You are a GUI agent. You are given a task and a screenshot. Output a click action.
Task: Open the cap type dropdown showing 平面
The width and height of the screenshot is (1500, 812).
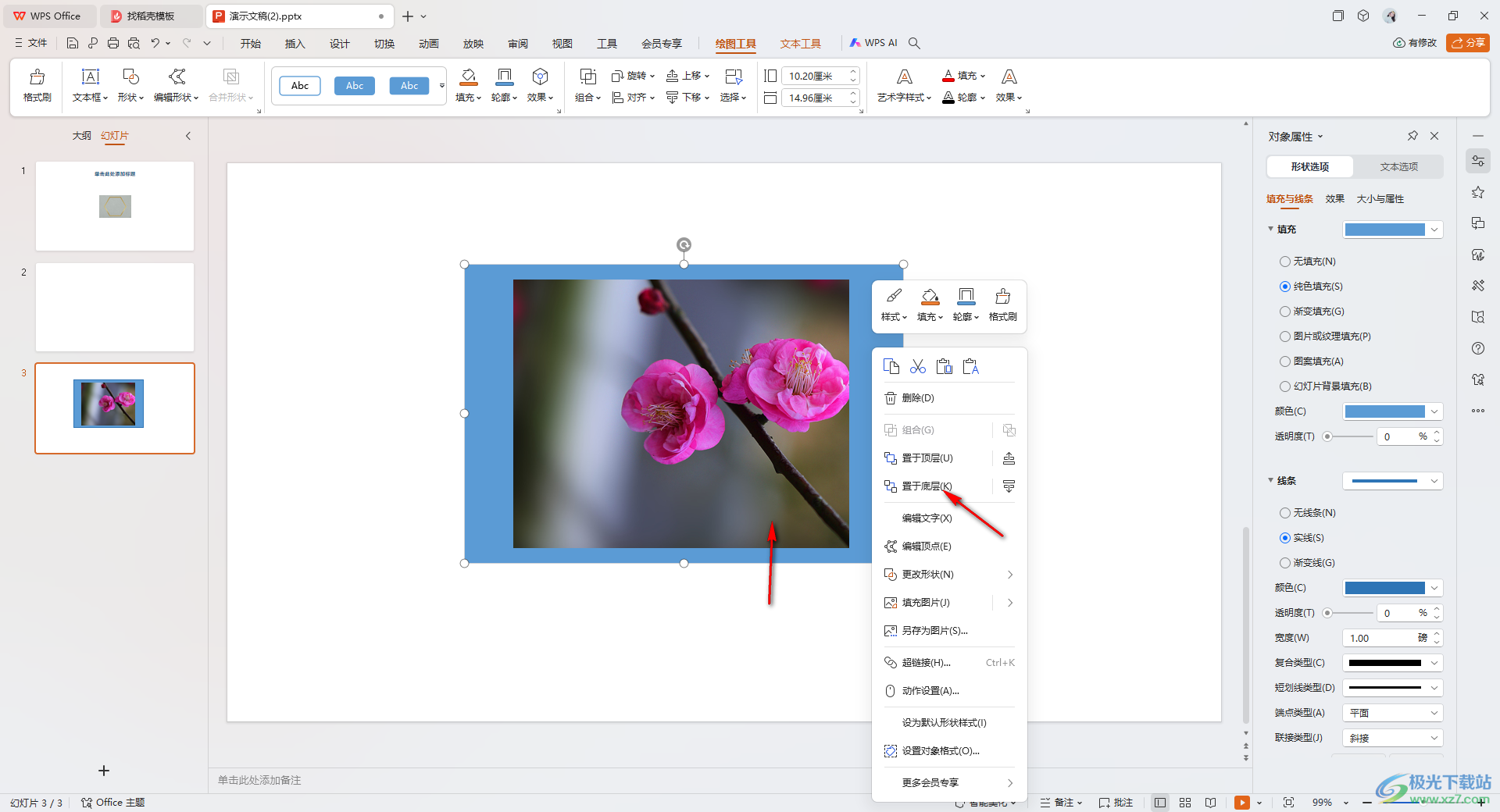point(1393,713)
